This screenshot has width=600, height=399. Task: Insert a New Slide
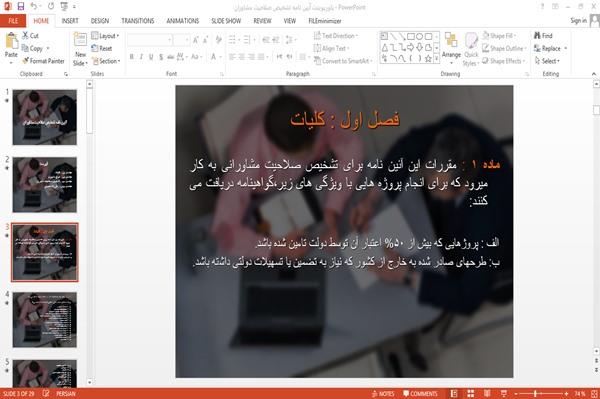[80, 49]
